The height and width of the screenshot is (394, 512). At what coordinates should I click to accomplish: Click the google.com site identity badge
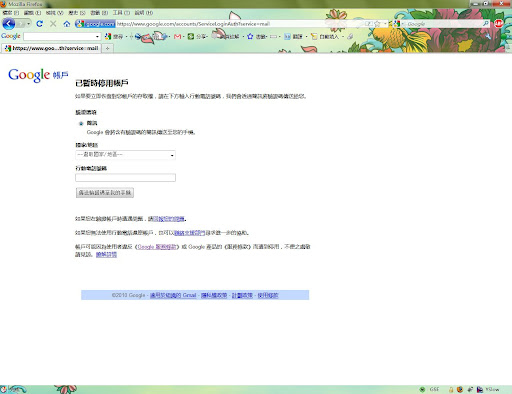(x=95, y=24)
